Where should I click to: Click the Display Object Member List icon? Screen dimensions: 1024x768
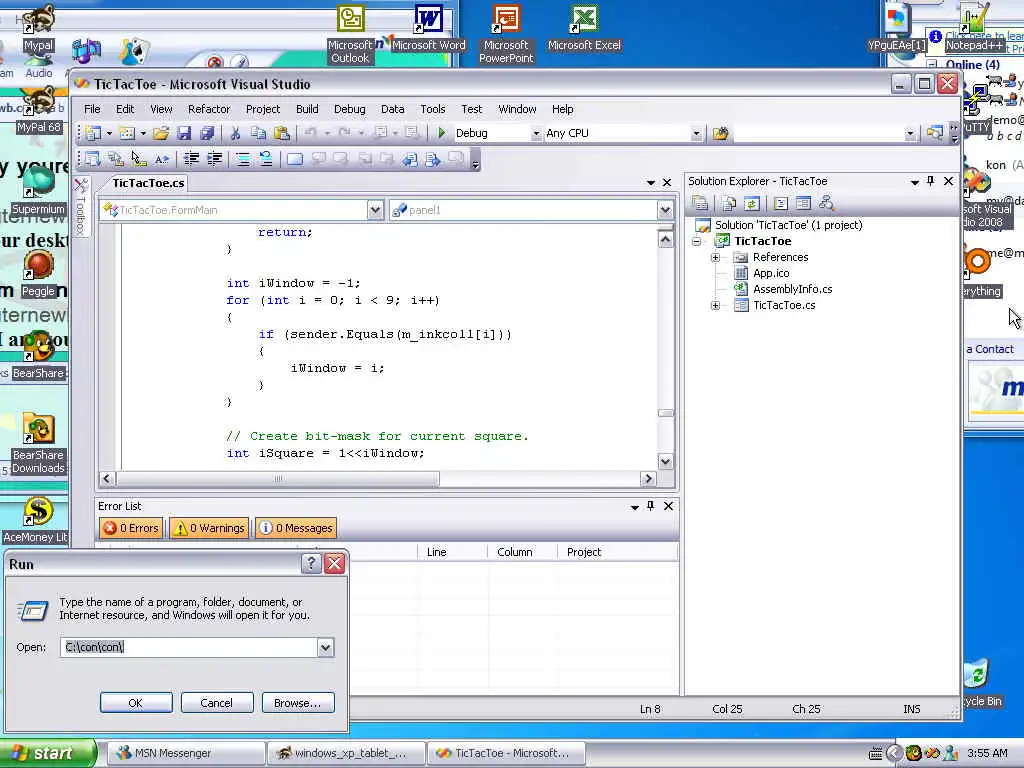click(92, 159)
